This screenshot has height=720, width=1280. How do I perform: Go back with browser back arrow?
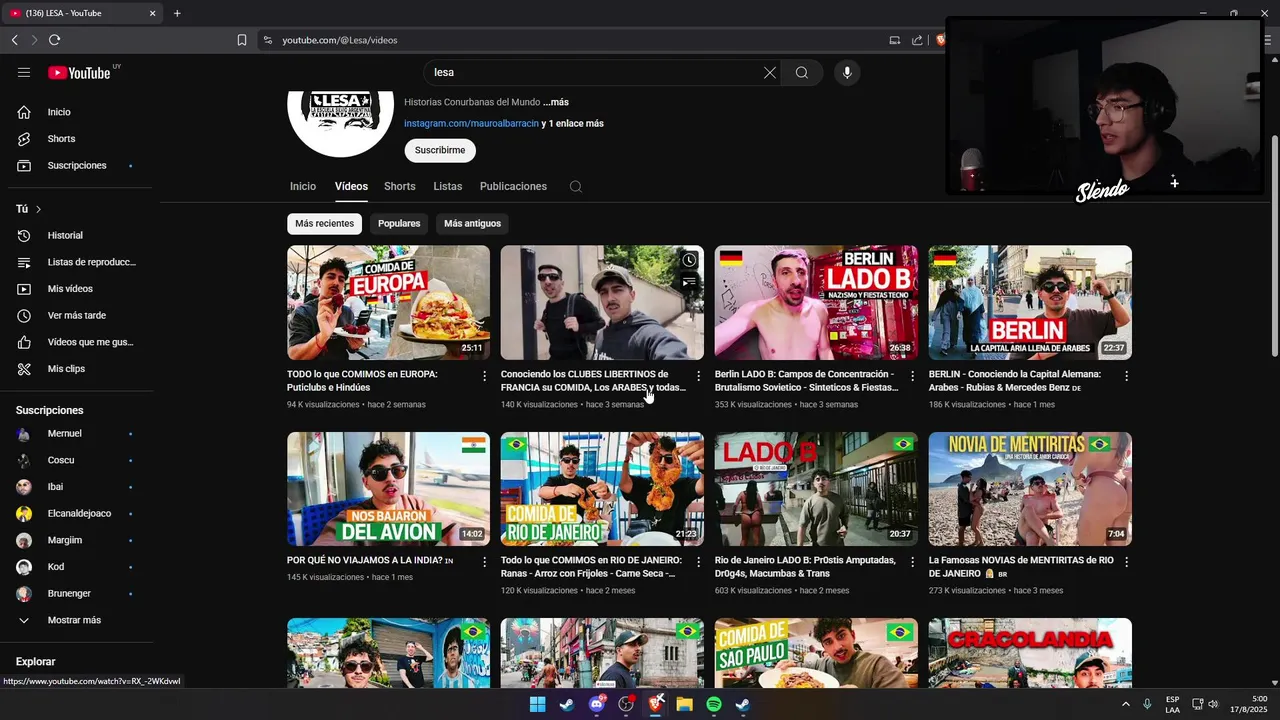(14, 40)
